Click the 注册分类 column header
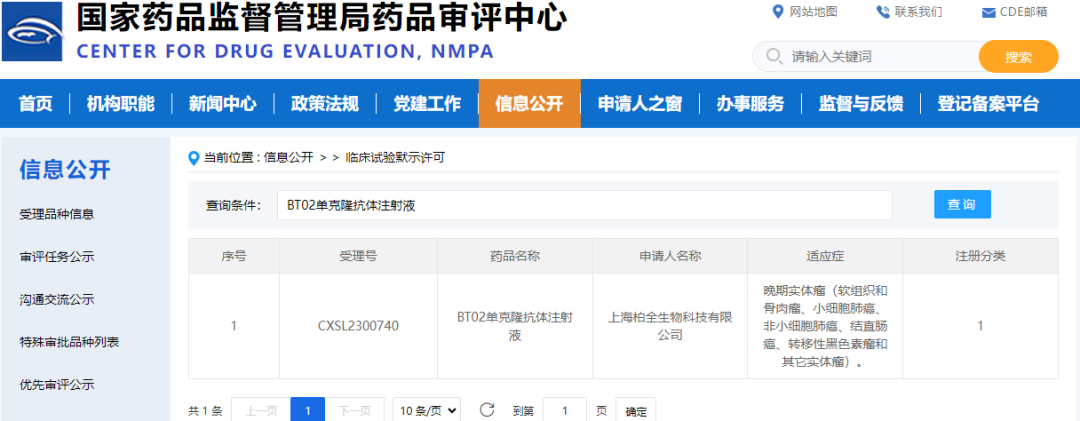The image size is (1080, 421). (980, 256)
